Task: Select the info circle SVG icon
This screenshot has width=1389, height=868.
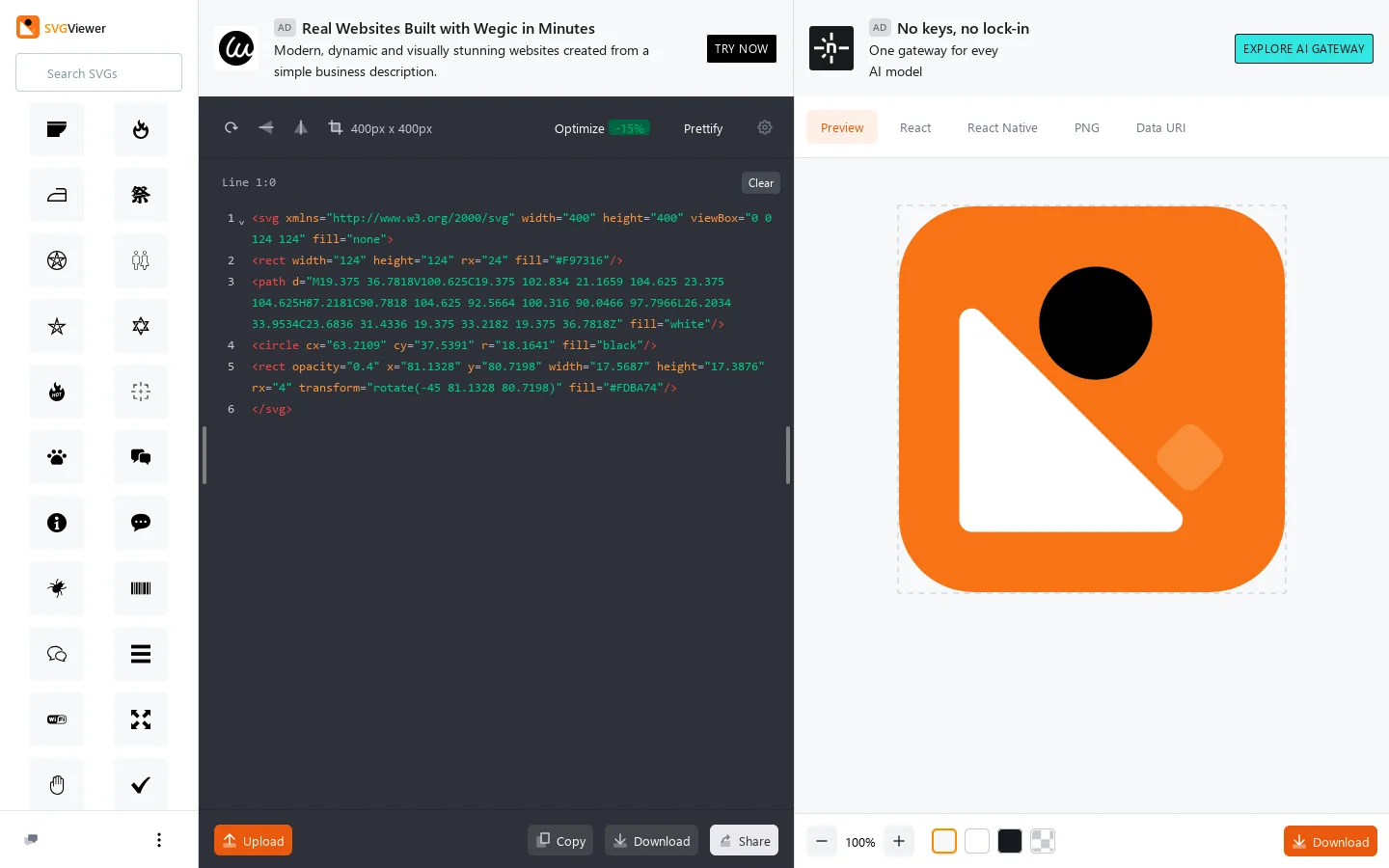Action: coord(57,523)
